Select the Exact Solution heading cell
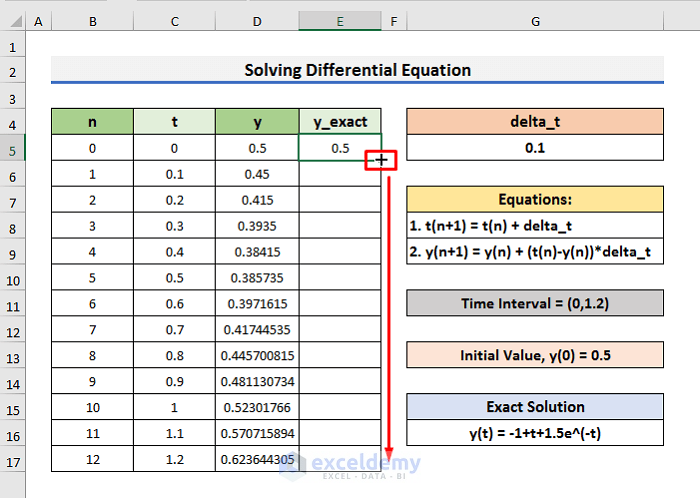The image size is (700, 498). point(535,407)
